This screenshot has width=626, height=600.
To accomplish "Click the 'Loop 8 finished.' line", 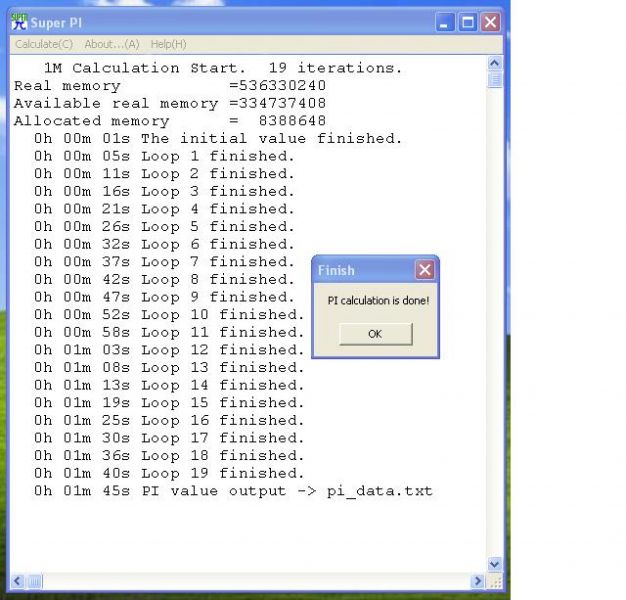I will tap(164, 279).
